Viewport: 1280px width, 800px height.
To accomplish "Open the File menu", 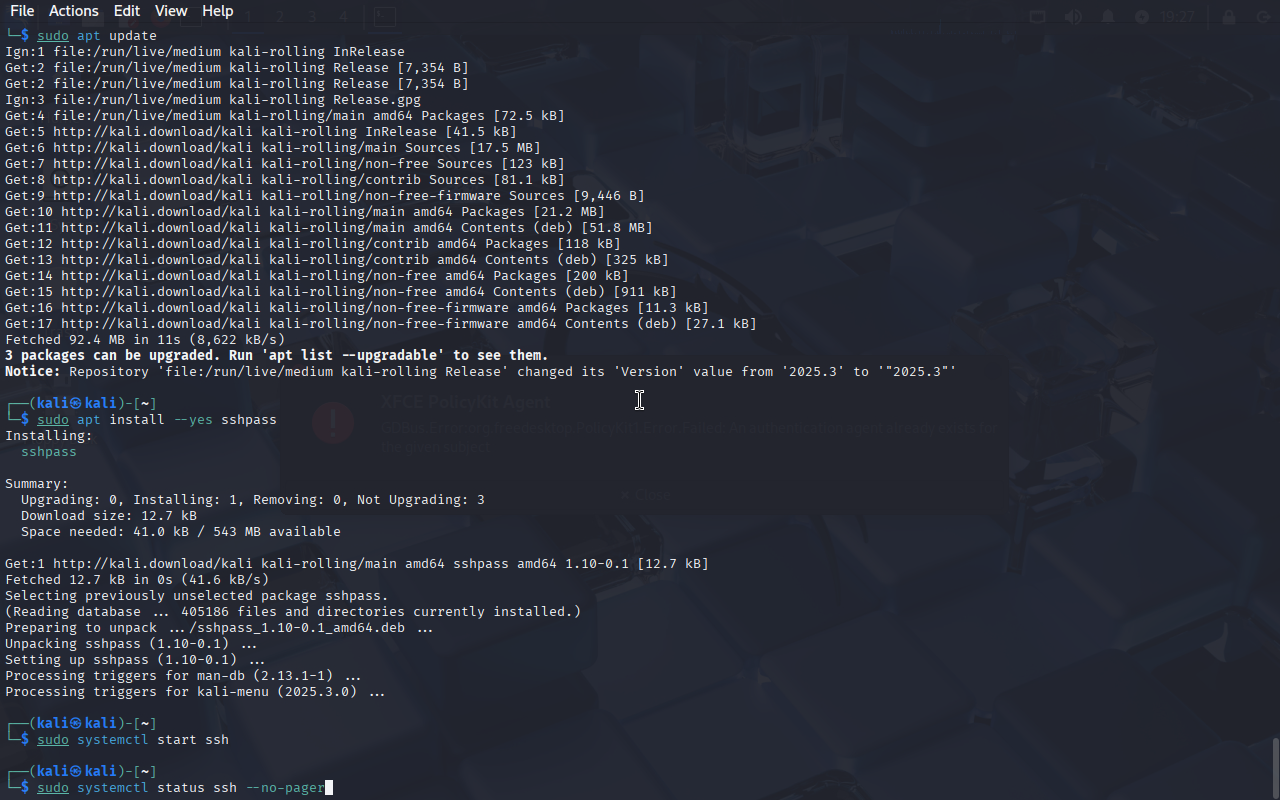I will coord(22,11).
